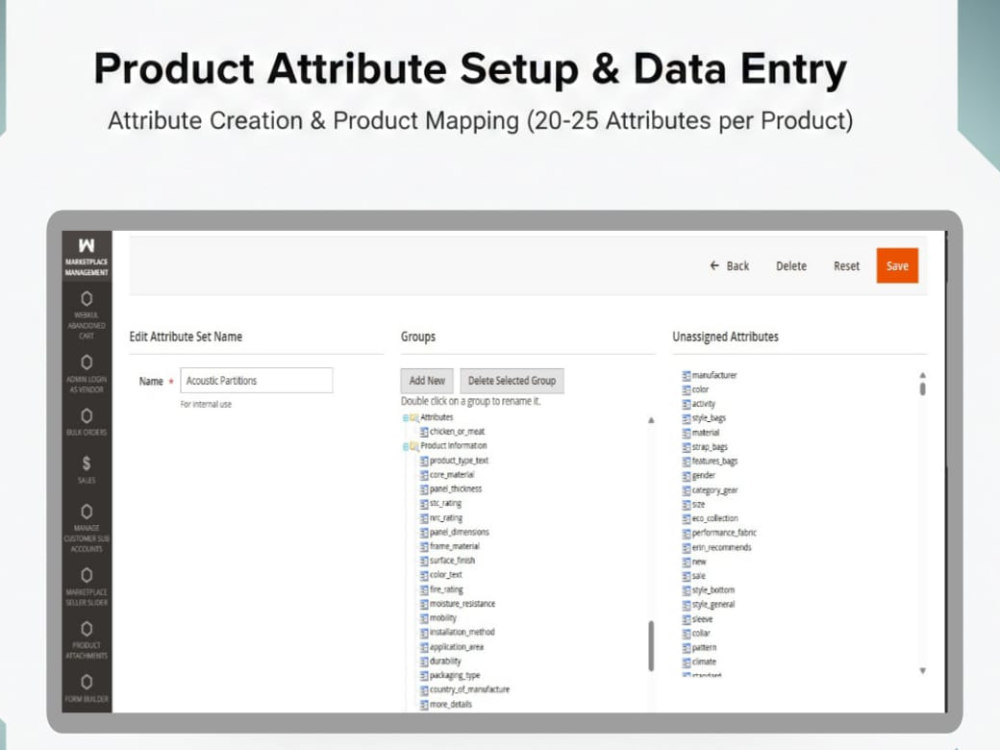The width and height of the screenshot is (1000, 750).
Task: Save the attribute set
Action: point(897,266)
